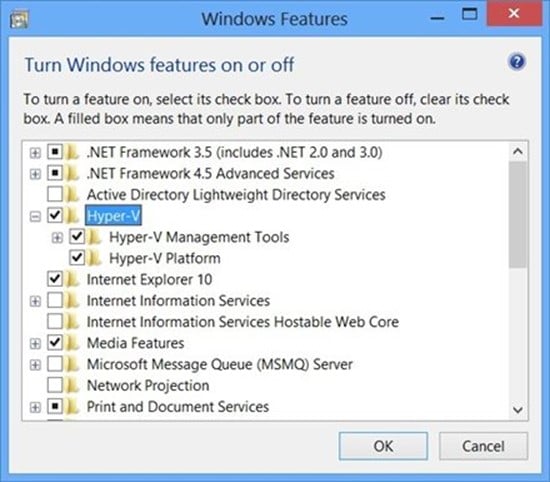Confirm changes with the OK button
Viewport: 550px width, 482px height.
pyautogui.click(x=383, y=446)
